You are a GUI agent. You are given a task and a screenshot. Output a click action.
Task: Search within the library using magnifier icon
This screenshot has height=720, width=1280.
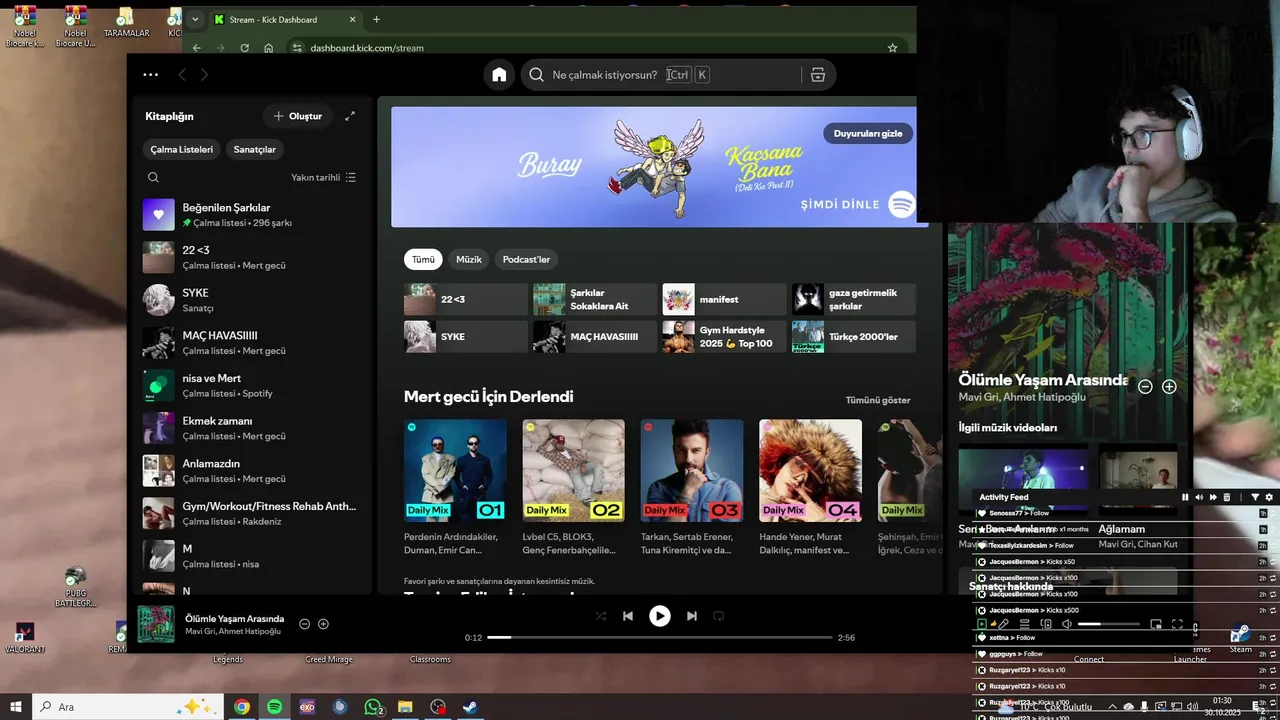coord(153,177)
